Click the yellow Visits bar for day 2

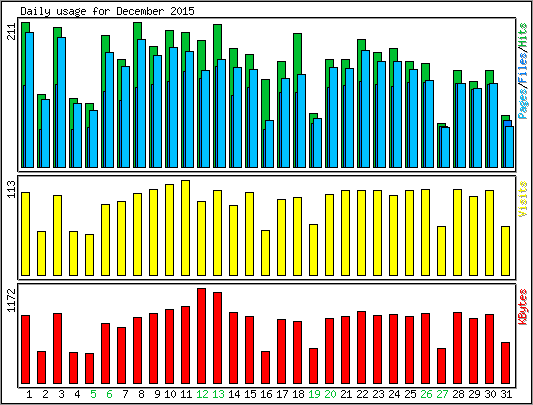coord(41,253)
